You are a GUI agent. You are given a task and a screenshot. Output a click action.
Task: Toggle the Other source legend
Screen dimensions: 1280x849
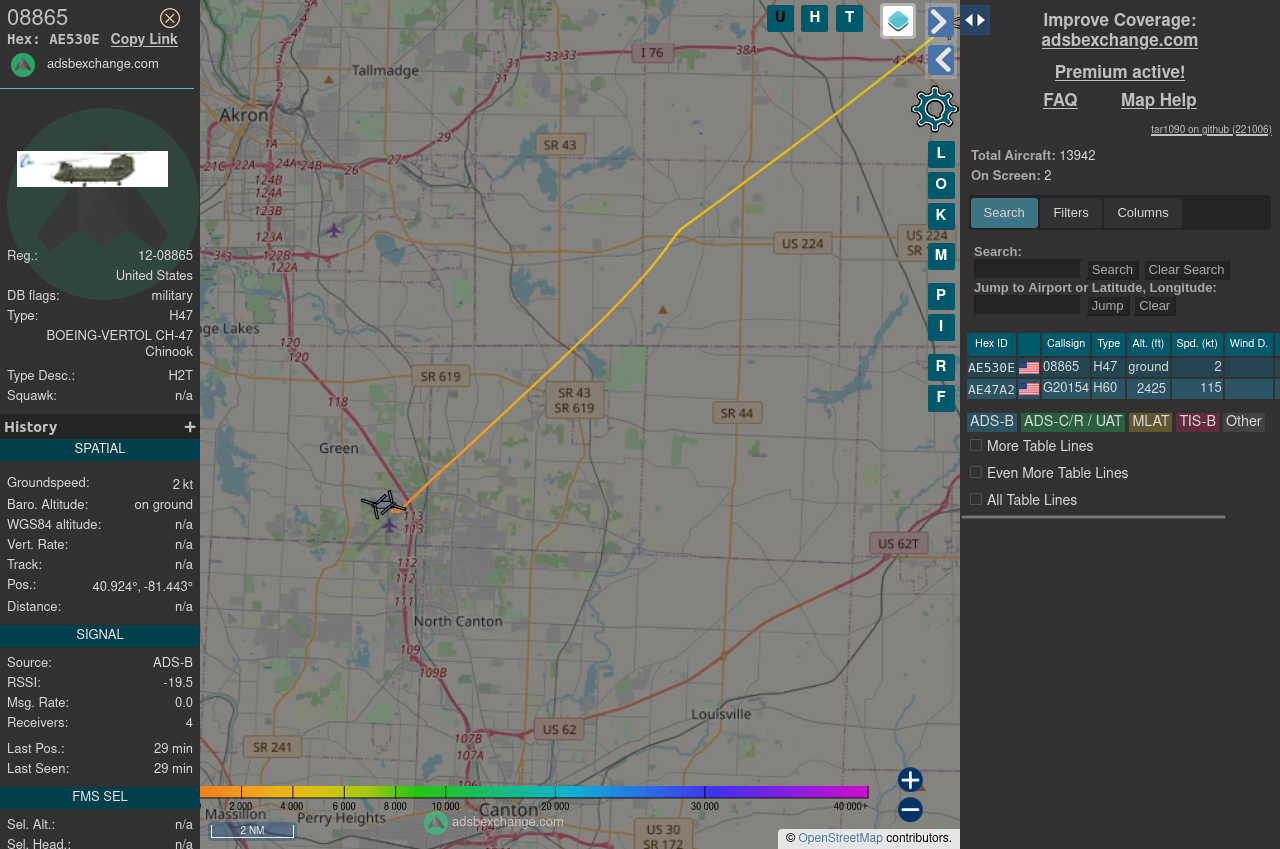tap(1244, 422)
